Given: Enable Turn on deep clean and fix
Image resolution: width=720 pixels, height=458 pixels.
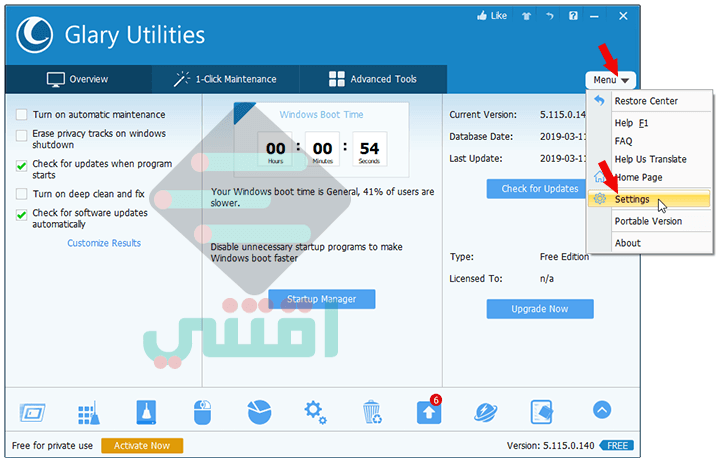Looking at the screenshot, I should pos(22,194).
